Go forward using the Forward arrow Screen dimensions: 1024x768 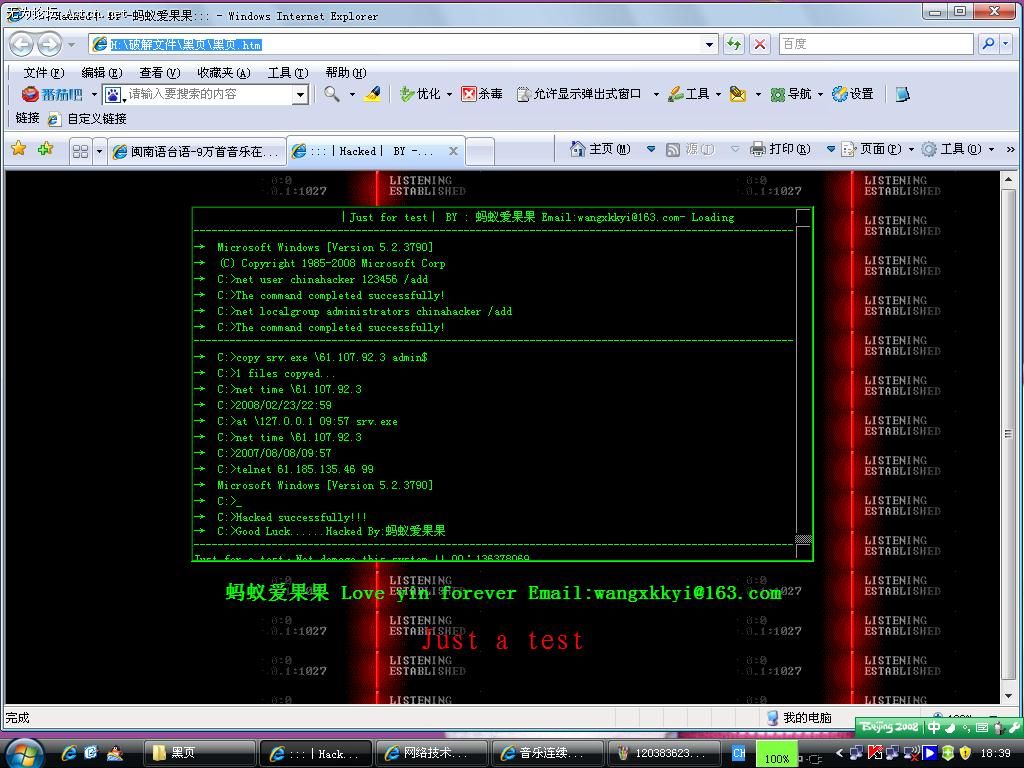pos(50,44)
